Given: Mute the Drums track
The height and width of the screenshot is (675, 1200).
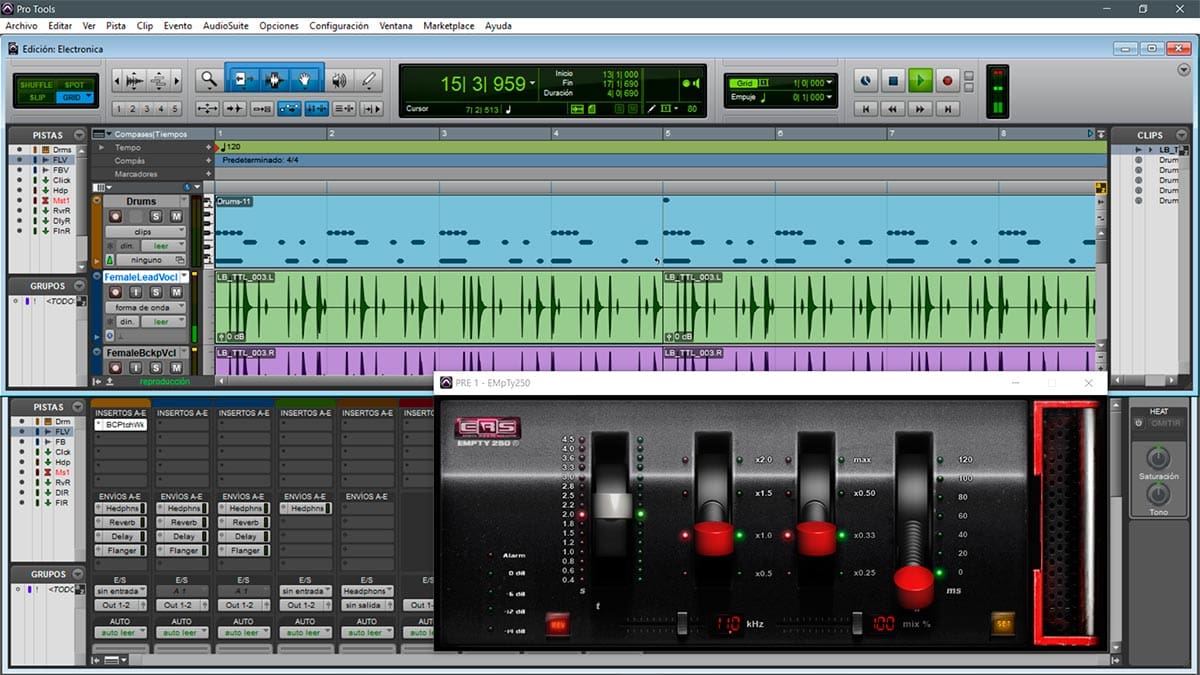Looking at the screenshot, I should (176, 216).
